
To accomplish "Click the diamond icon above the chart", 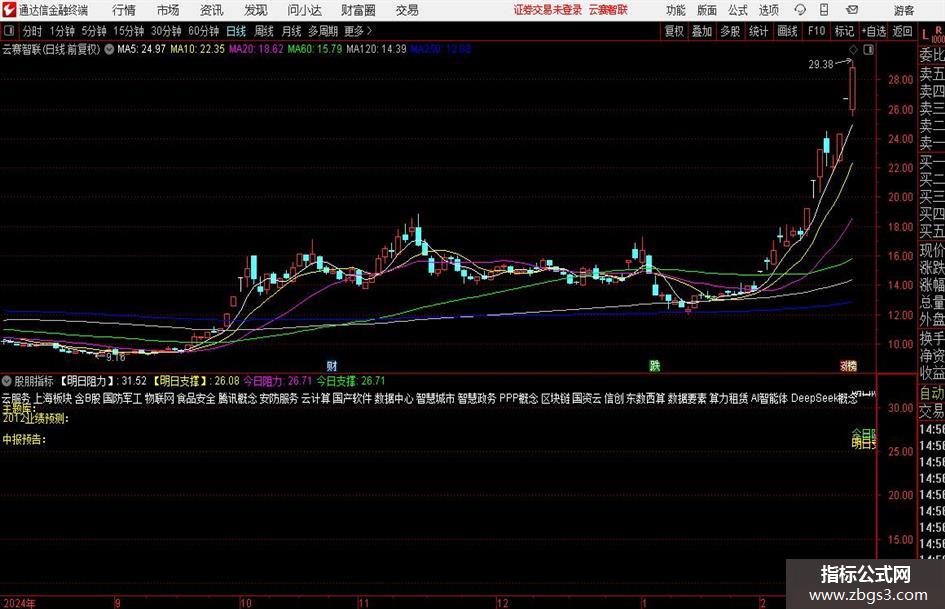I will click(853, 50).
